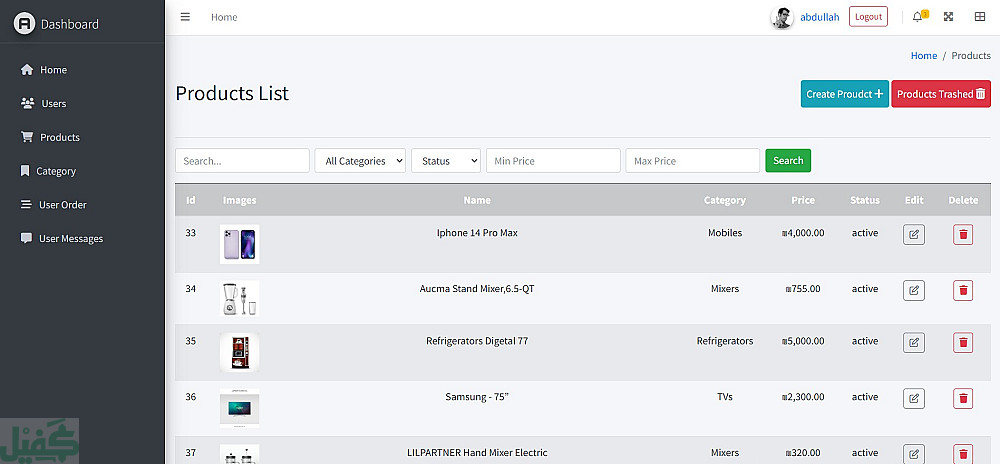Click the Create Product button
This screenshot has width=1000, height=464.
click(x=844, y=94)
